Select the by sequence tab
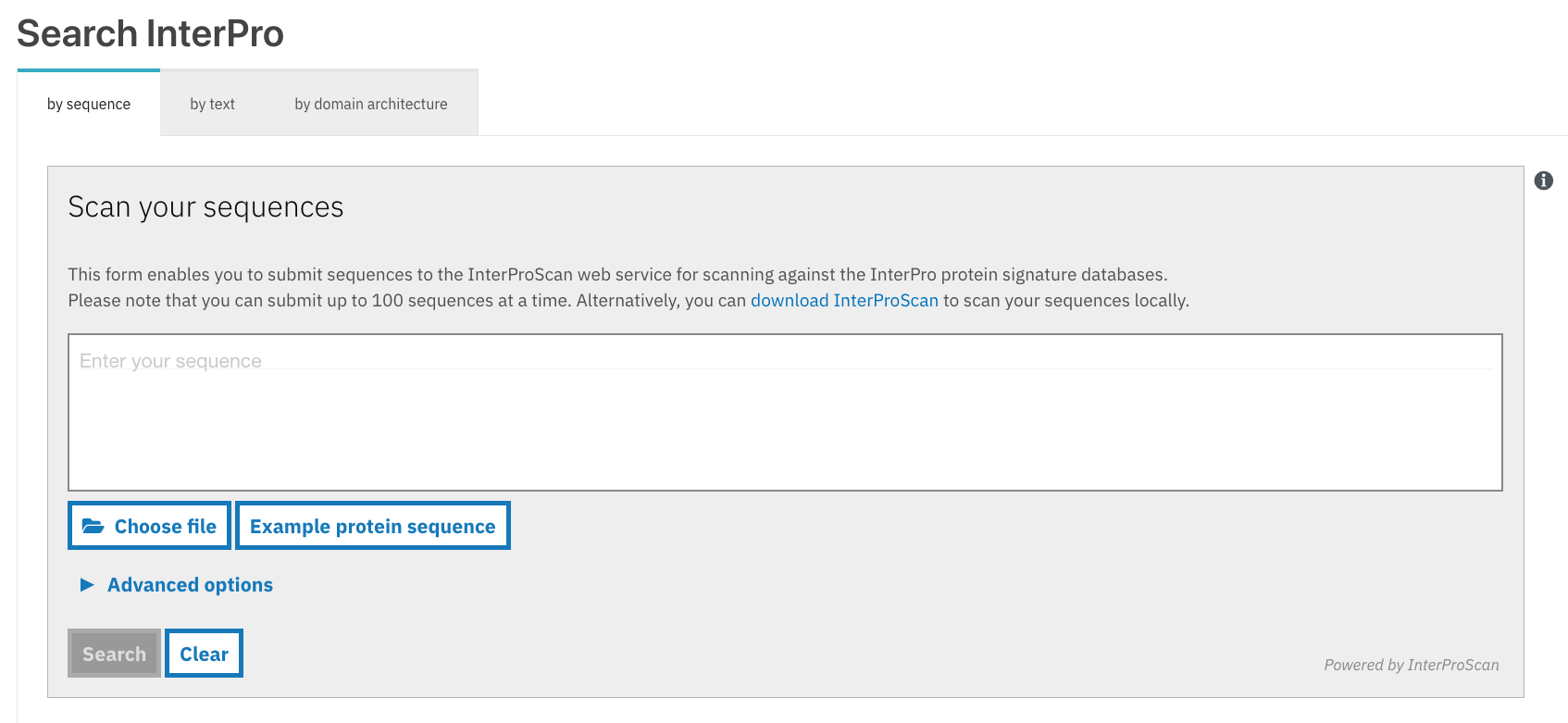Screen dimensions: 1568x723 (x=89, y=104)
